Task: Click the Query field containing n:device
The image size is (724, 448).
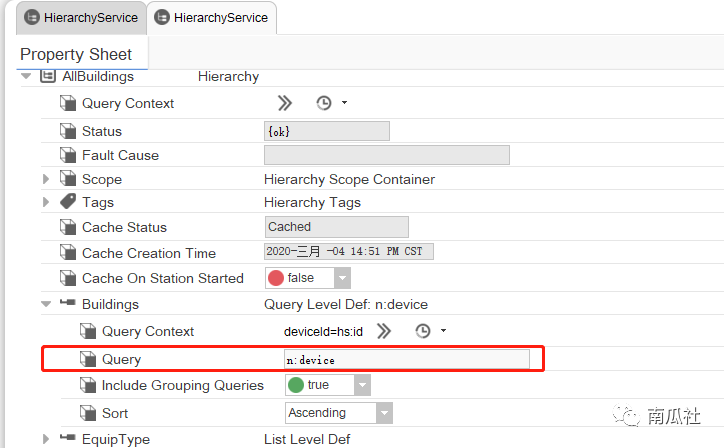Action: pyautogui.click(x=407, y=359)
